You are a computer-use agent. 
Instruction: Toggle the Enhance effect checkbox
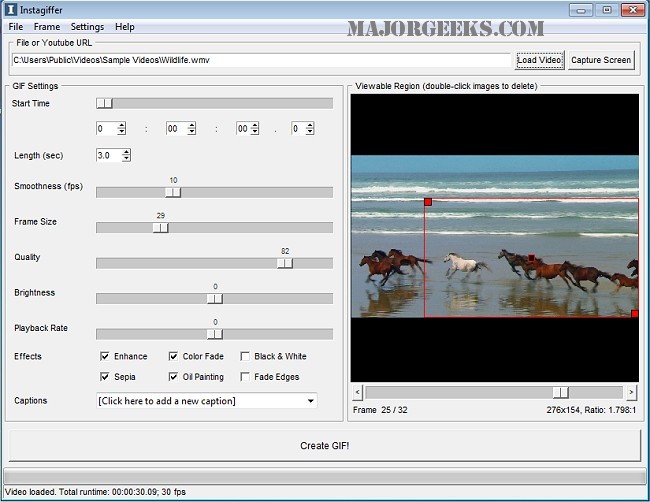pos(105,356)
